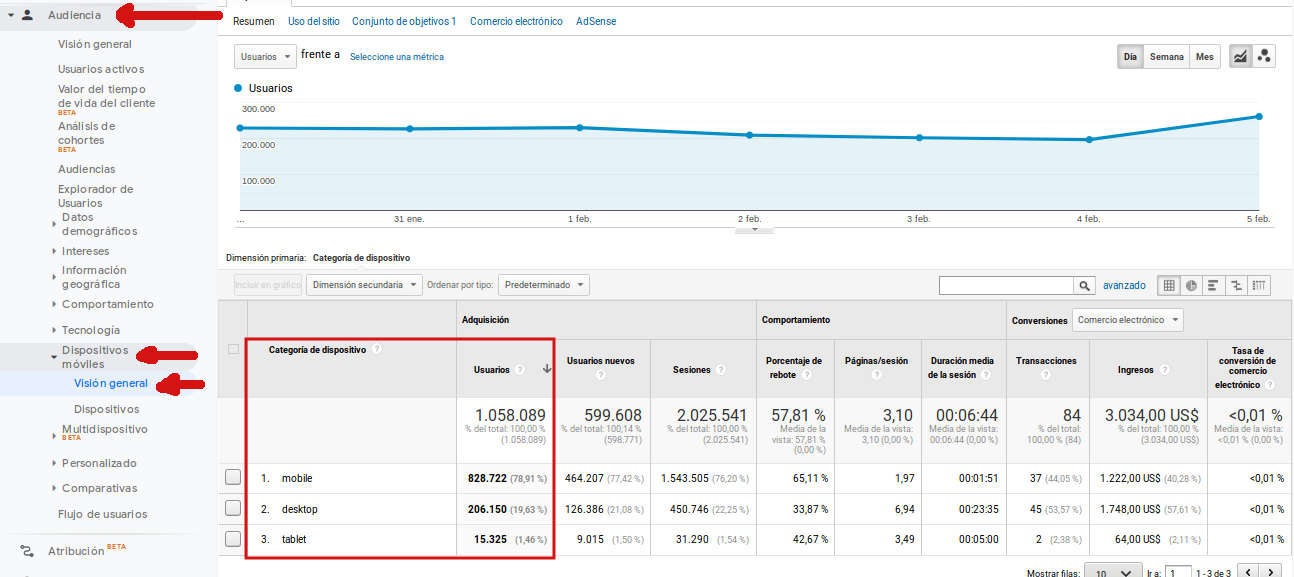1294x577 pixels.
Task: Switch to line chart view icon
Action: (x=1240, y=57)
